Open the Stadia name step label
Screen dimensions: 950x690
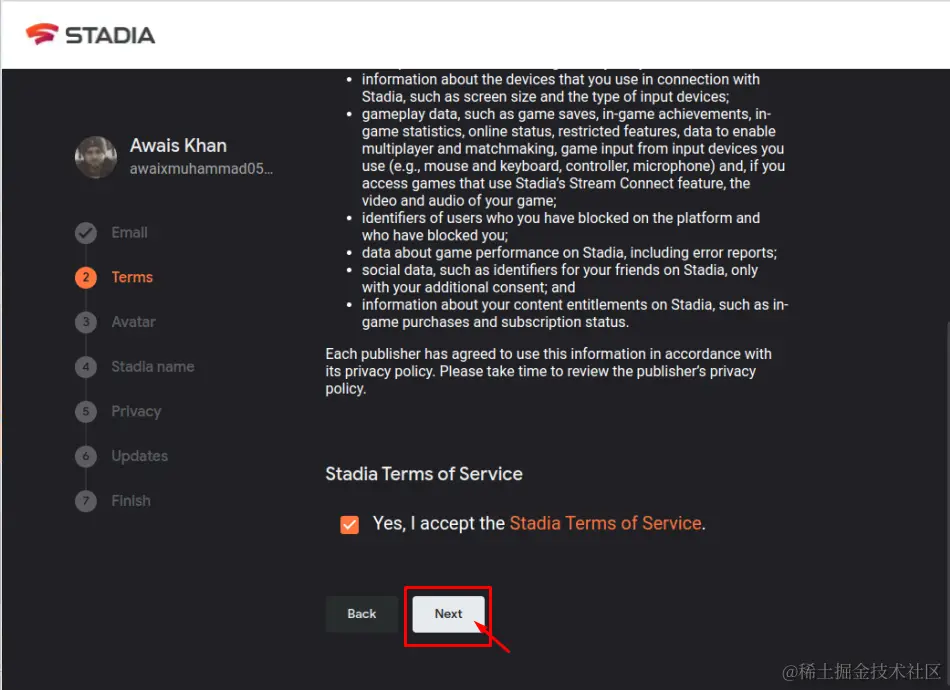pyautogui.click(x=153, y=367)
